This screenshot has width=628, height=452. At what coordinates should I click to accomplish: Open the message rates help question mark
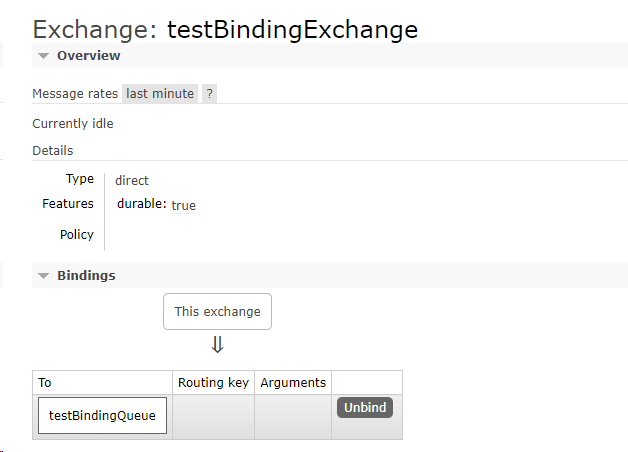[x=209, y=94]
